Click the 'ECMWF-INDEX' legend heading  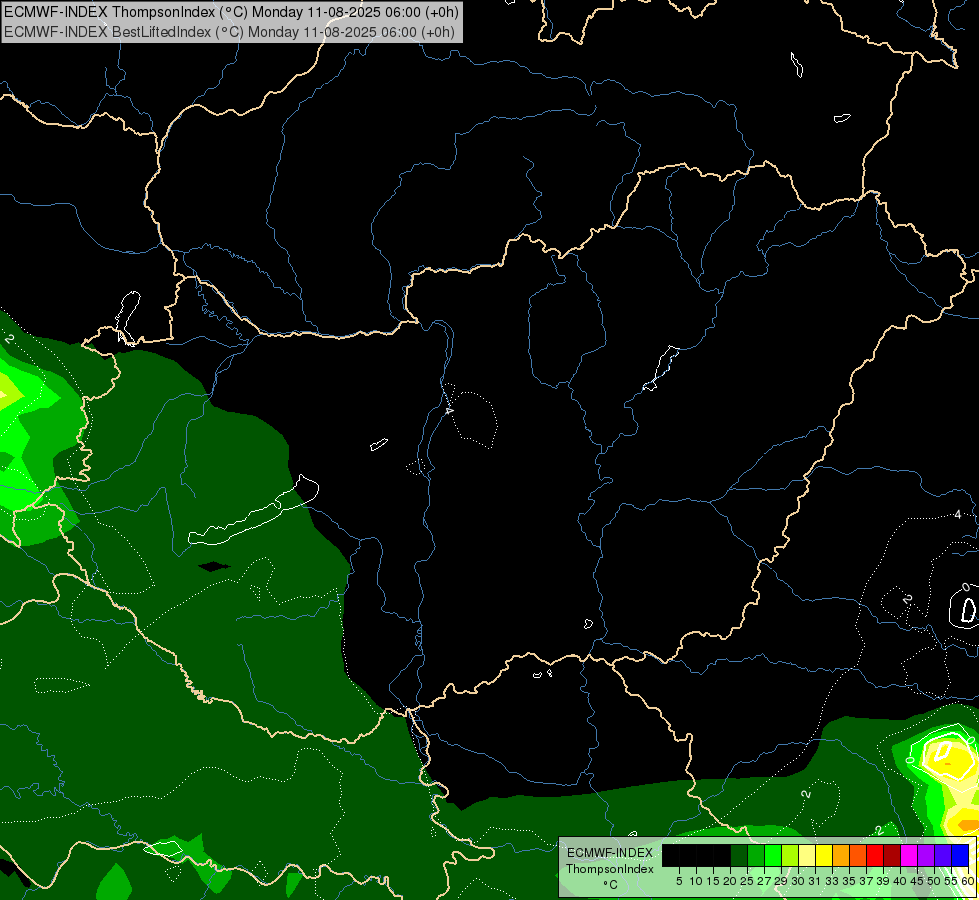610,853
